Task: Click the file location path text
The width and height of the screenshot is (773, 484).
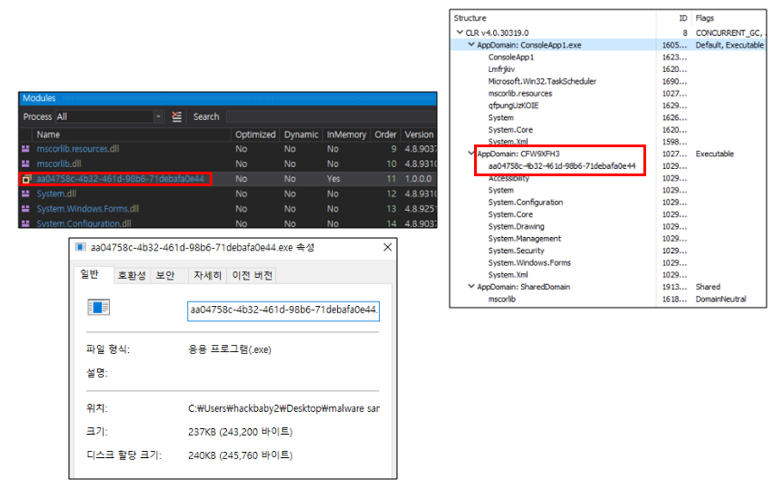Action: pyautogui.click(x=283, y=408)
